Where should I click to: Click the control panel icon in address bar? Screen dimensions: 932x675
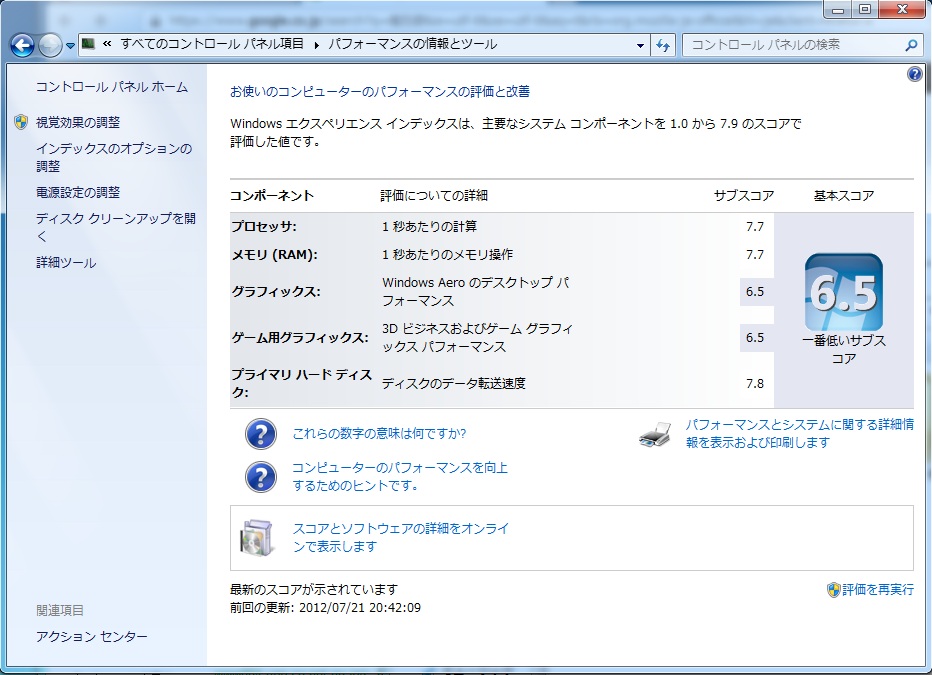tap(89, 44)
